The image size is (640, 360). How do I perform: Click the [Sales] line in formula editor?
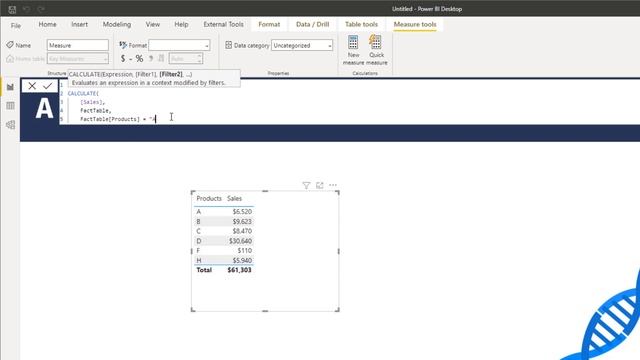tap(92, 102)
